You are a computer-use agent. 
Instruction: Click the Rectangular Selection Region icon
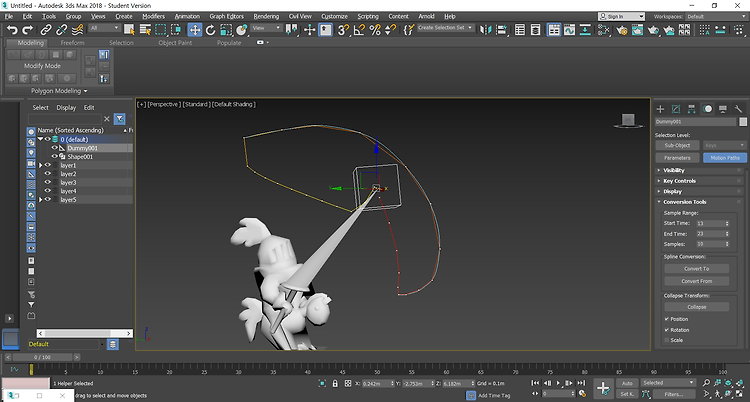tap(161, 30)
